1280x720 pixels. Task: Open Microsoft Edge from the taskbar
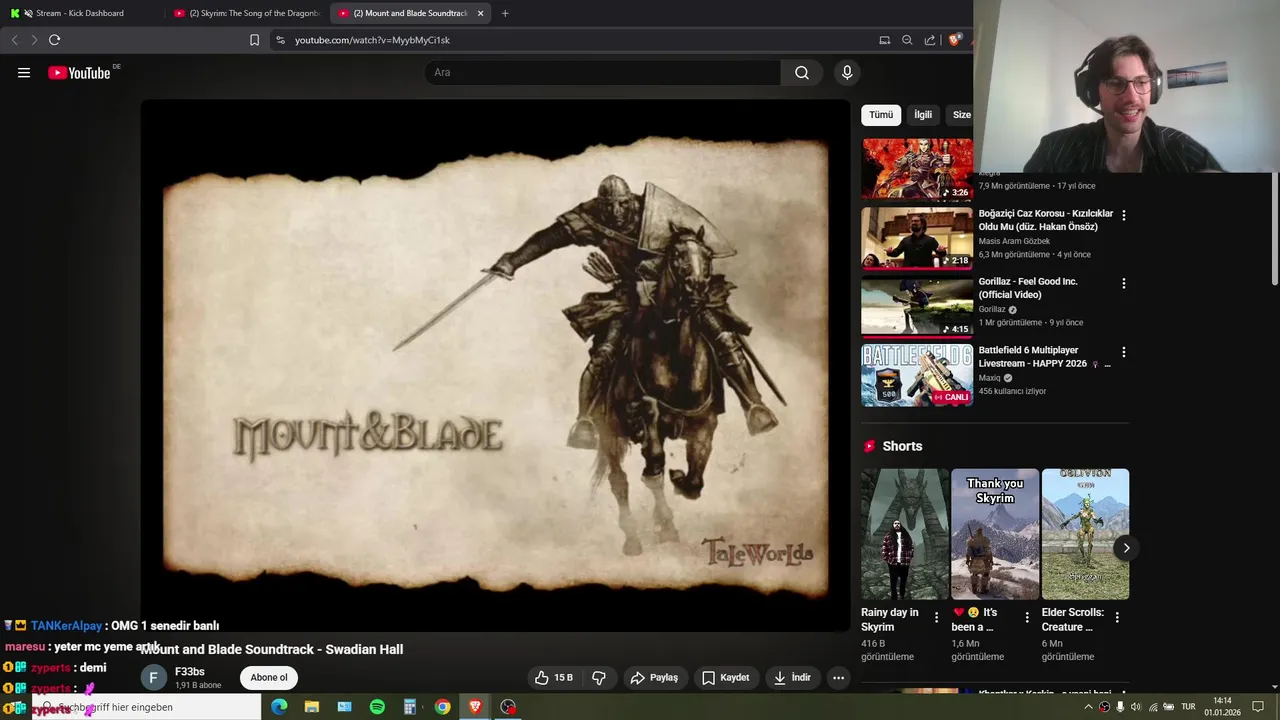(279, 707)
